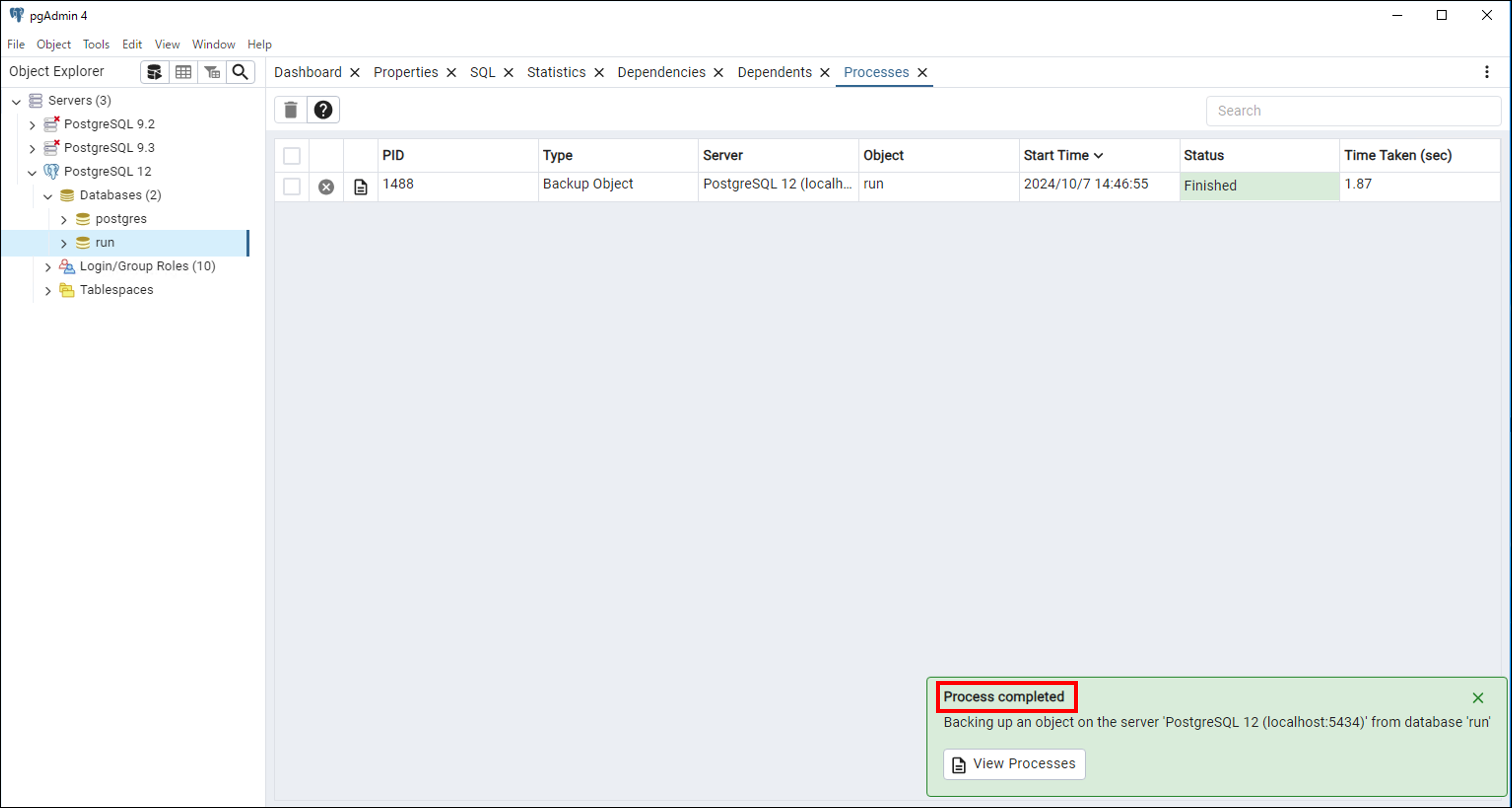Click the postgres database icon
1512x808 pixels.
pos(83,219)
